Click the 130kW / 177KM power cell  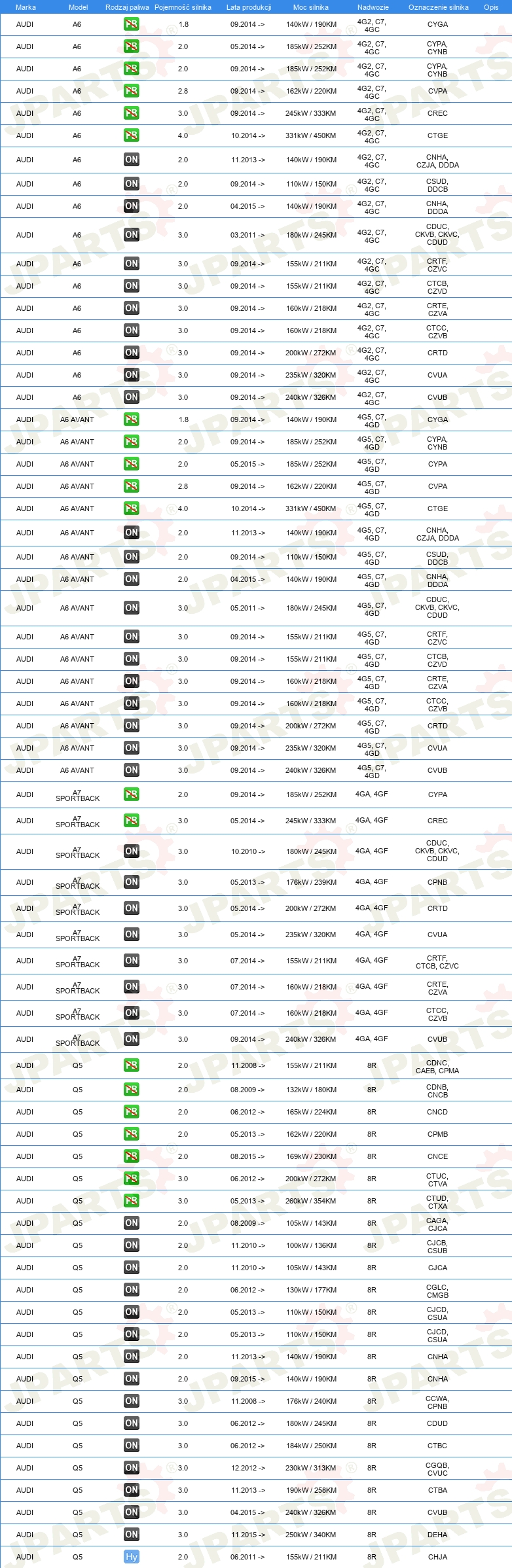tap(311, 1290)
